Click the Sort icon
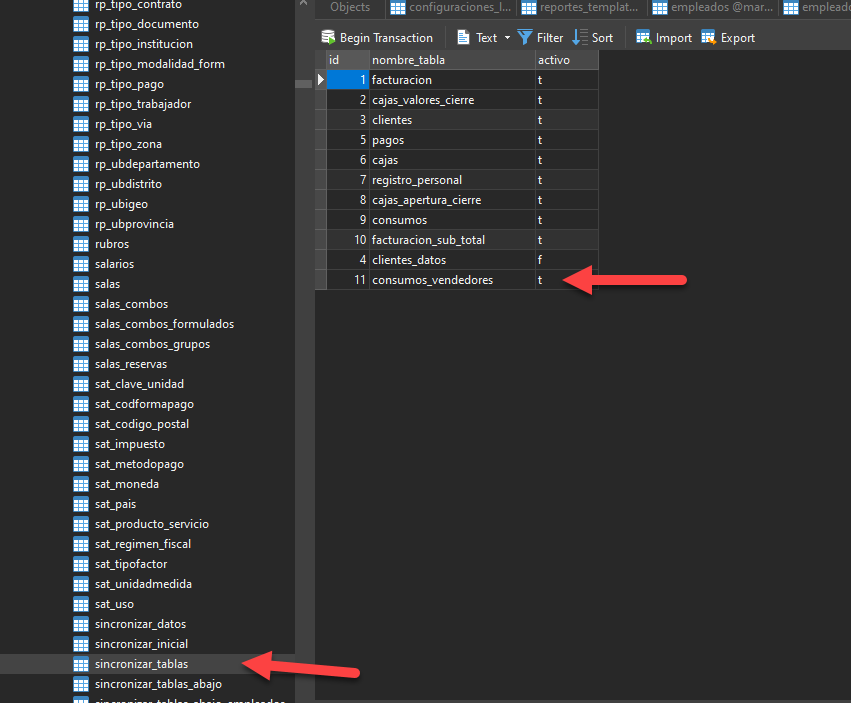This screenshot has height=703, width=851. pos(580,38)
